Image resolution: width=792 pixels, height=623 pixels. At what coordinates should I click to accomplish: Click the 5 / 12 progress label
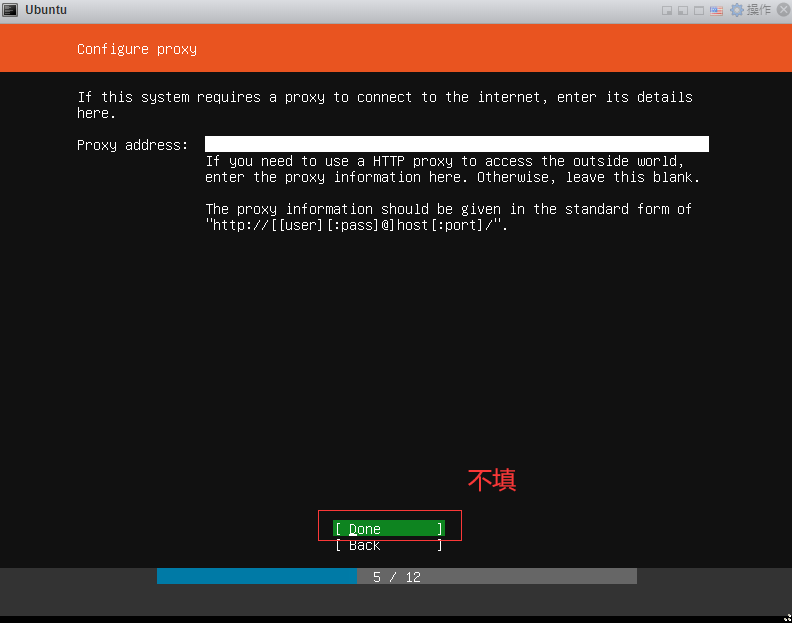(396, 577)
